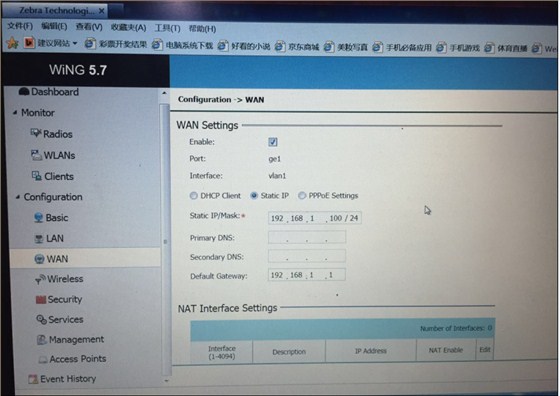Collapse the Monitor tree section

pos(15,113)
